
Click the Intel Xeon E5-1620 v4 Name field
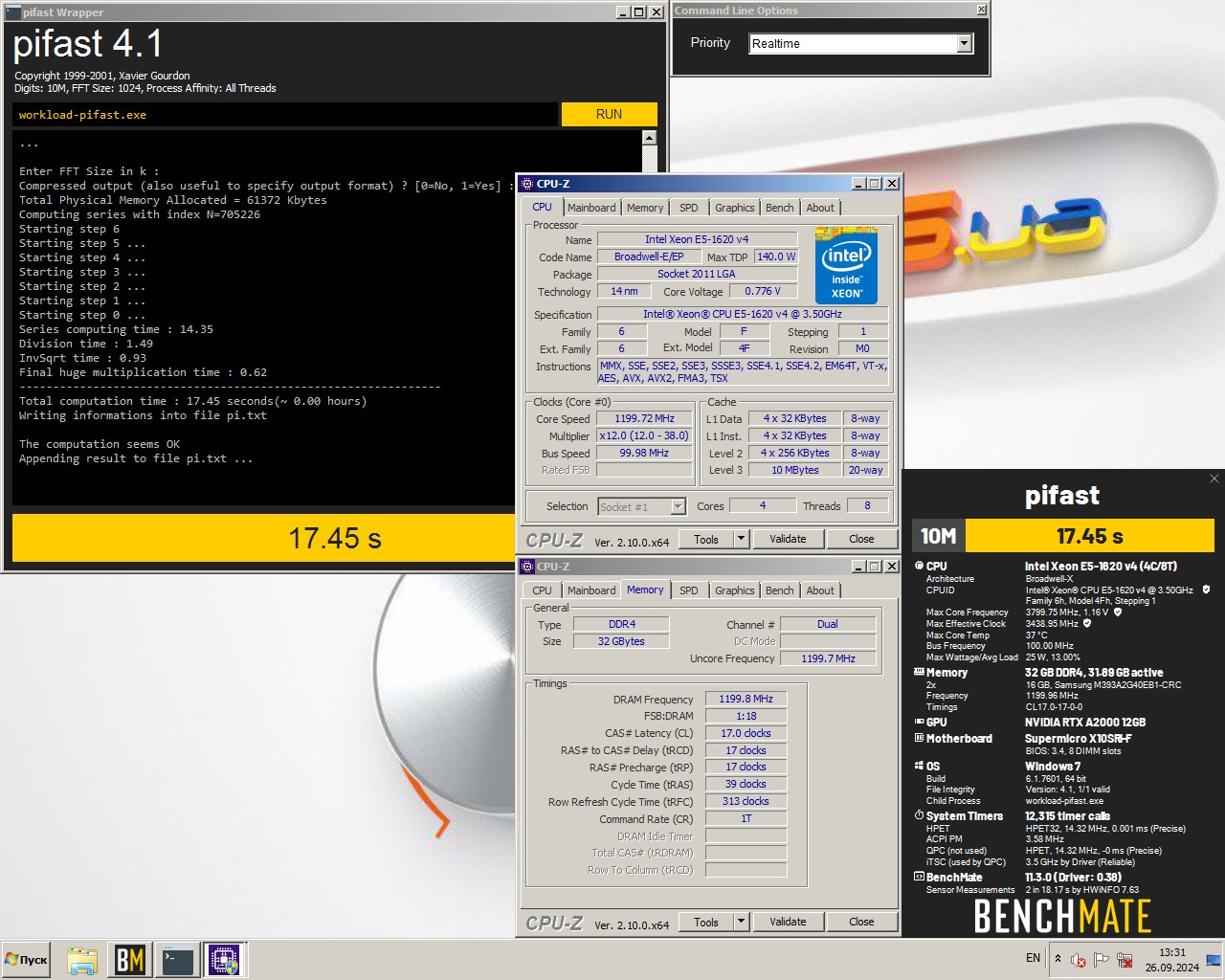[697, 239]
